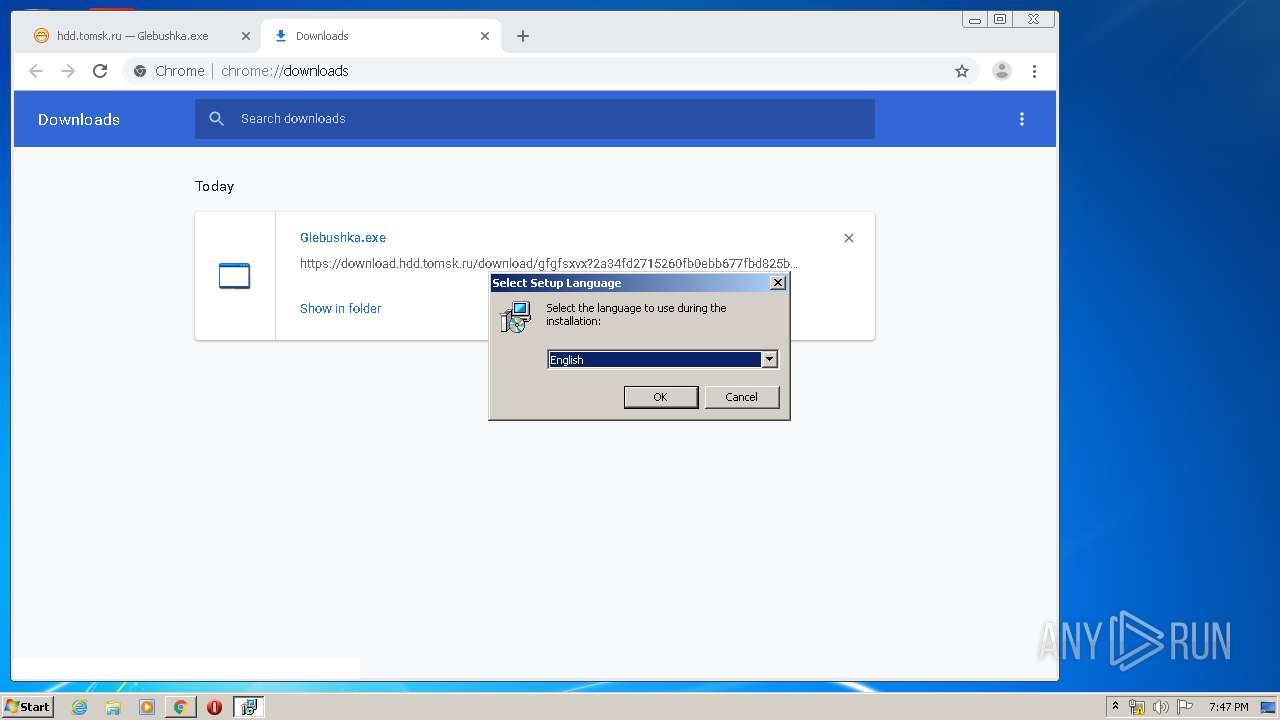This screenshot has height=720, width=1280.
Task: Click the address bar chrome://downloads
Action: tap(285, 71)
